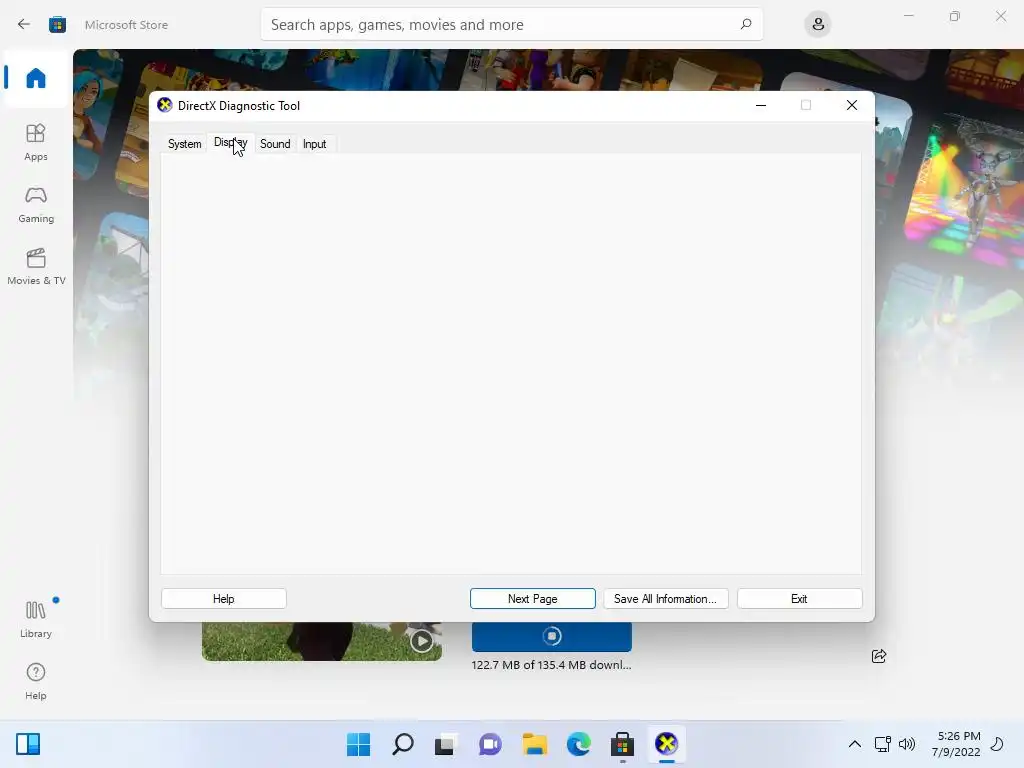
Task: Open the Gaming section in Store
Action: [36, 204]
